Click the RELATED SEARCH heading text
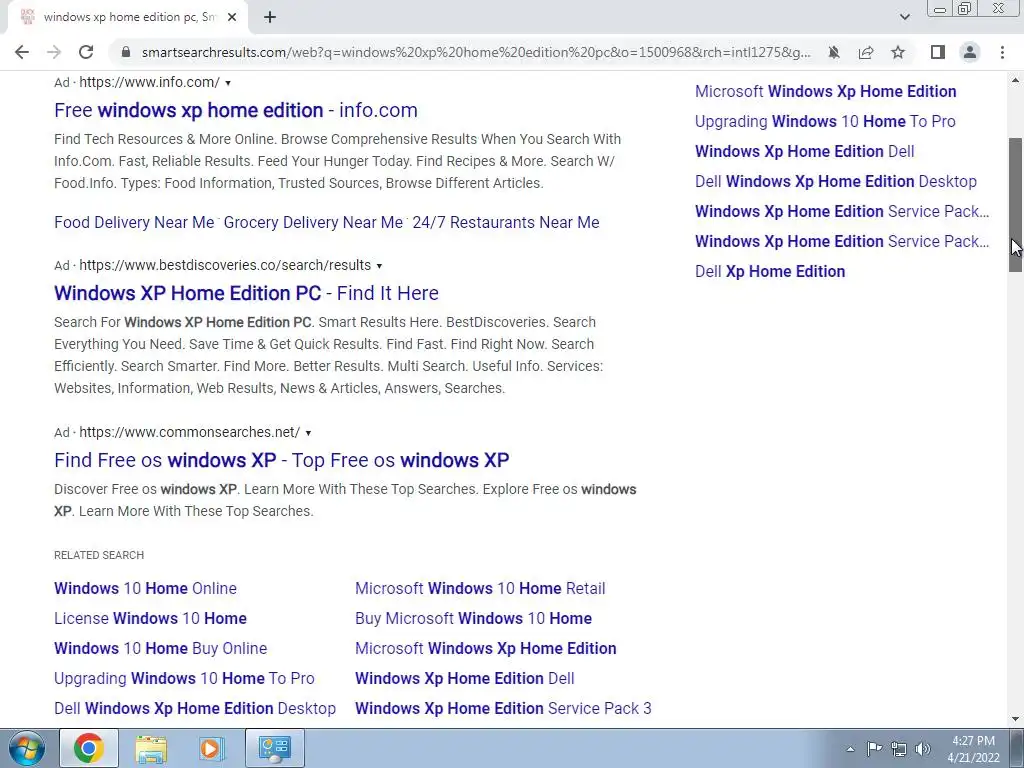 99,555
